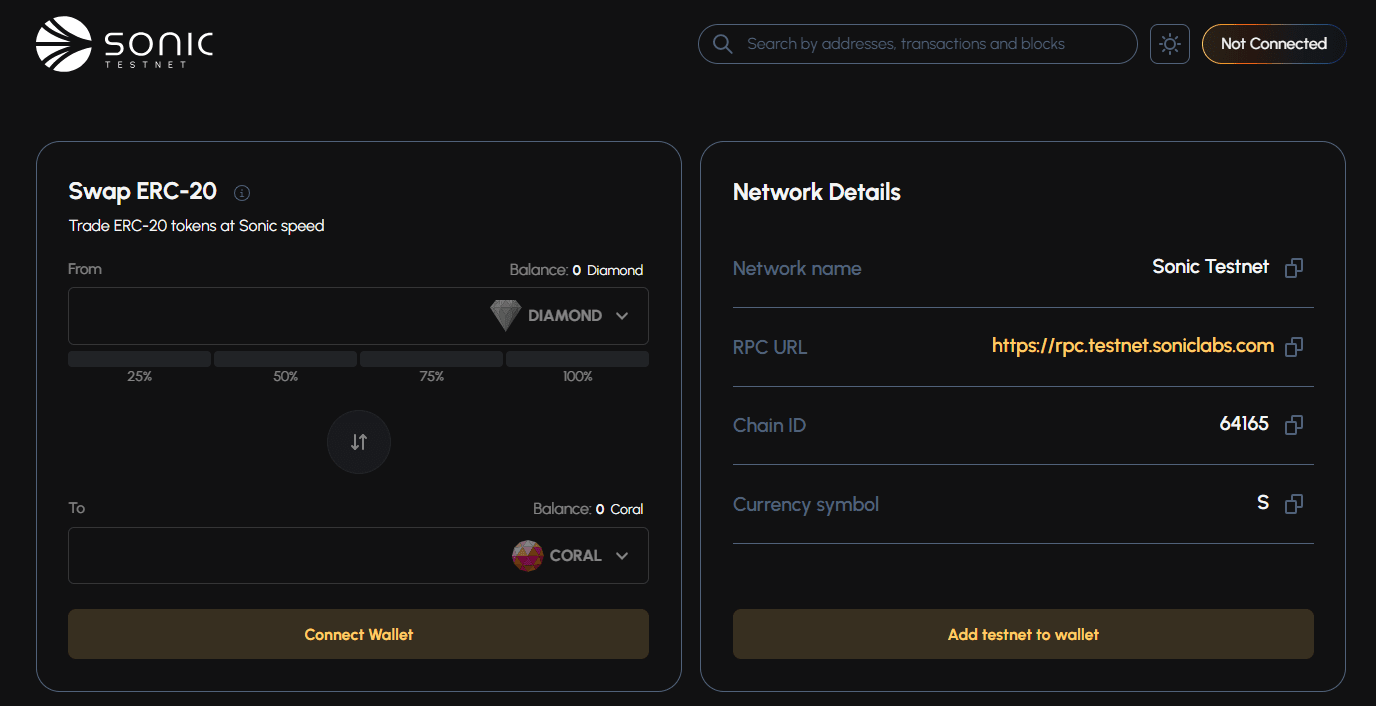Open the rpc.testnet.soniclabs.com link
The height and width of the screenshot is (706, 1376).
pos(1132,346)
